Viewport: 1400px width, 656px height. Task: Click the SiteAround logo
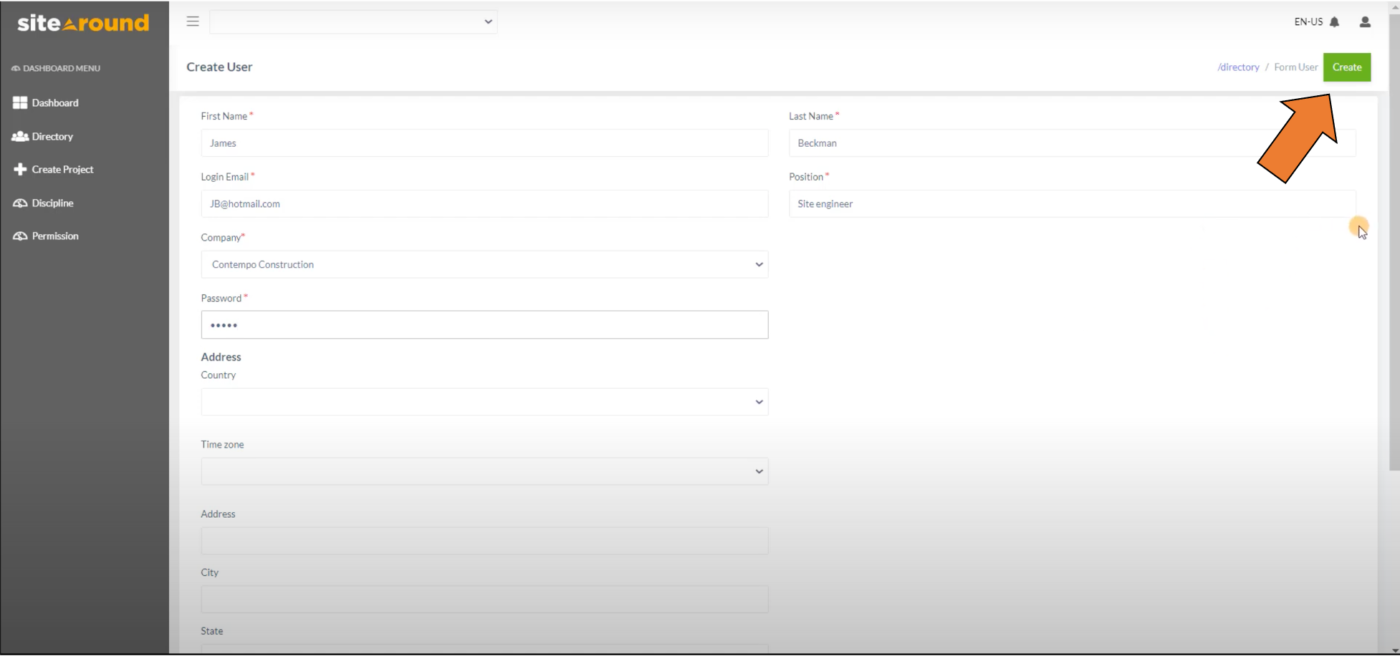(83, 21)
